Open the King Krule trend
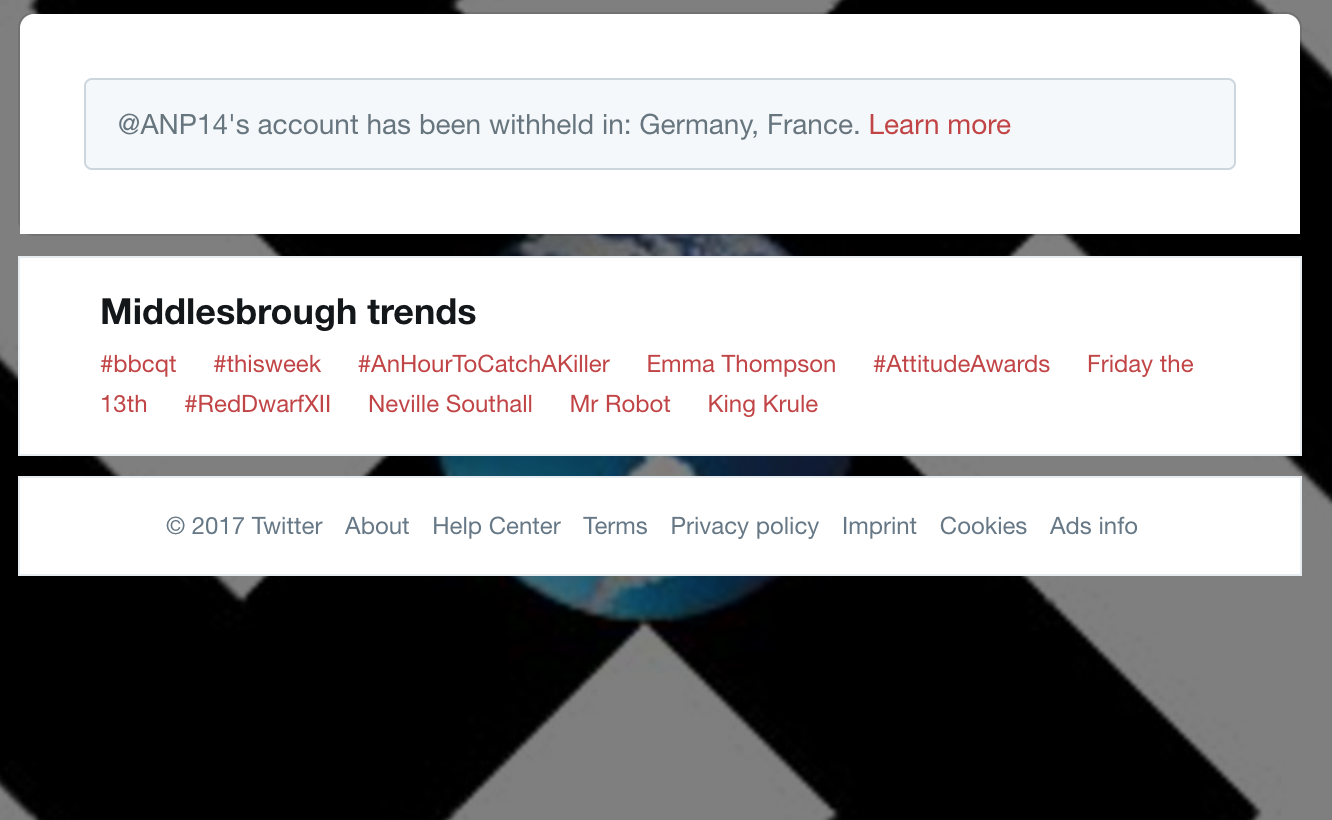 pyautogui.click(x=762, y=404)
